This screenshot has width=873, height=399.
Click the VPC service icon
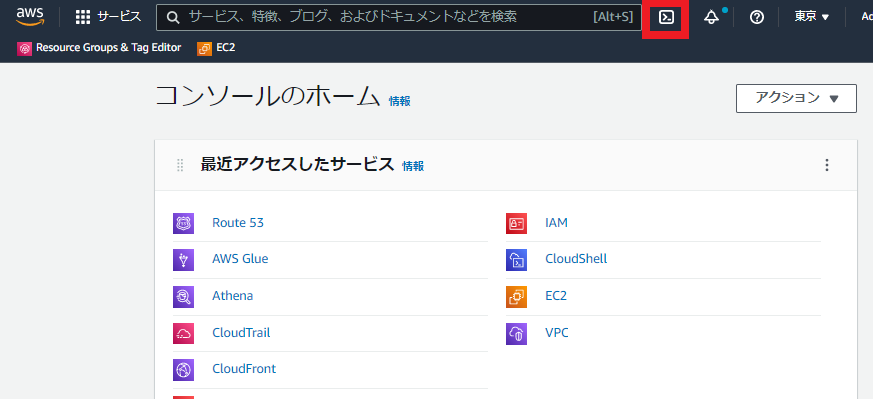[516, 333]
